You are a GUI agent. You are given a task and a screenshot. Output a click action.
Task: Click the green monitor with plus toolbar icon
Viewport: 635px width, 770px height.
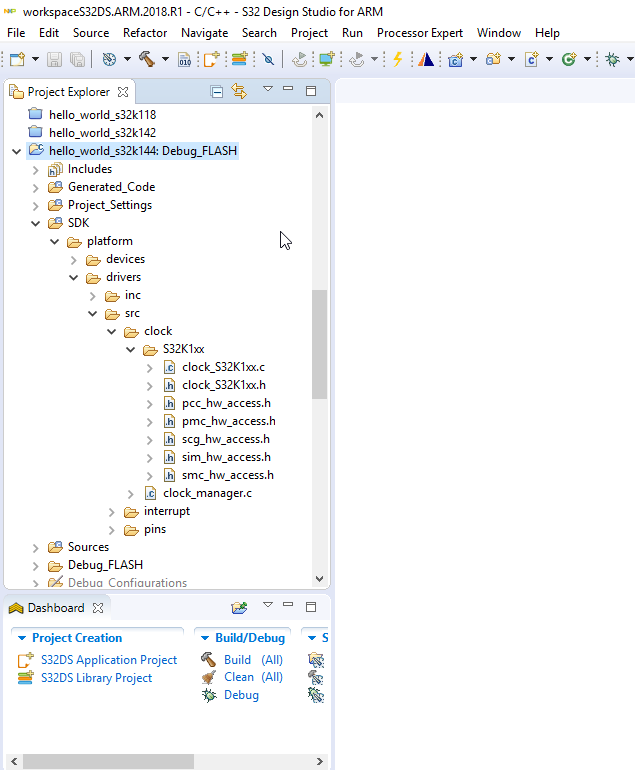pyautogui.click(x=327, y=59)
